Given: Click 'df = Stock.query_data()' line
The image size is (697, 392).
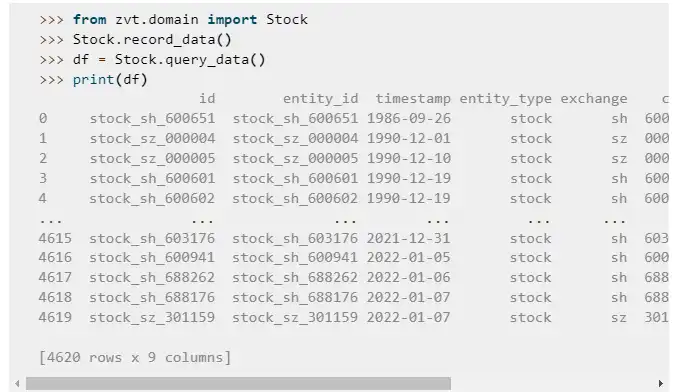Looking at the screenshot, I should pos(169,60).
